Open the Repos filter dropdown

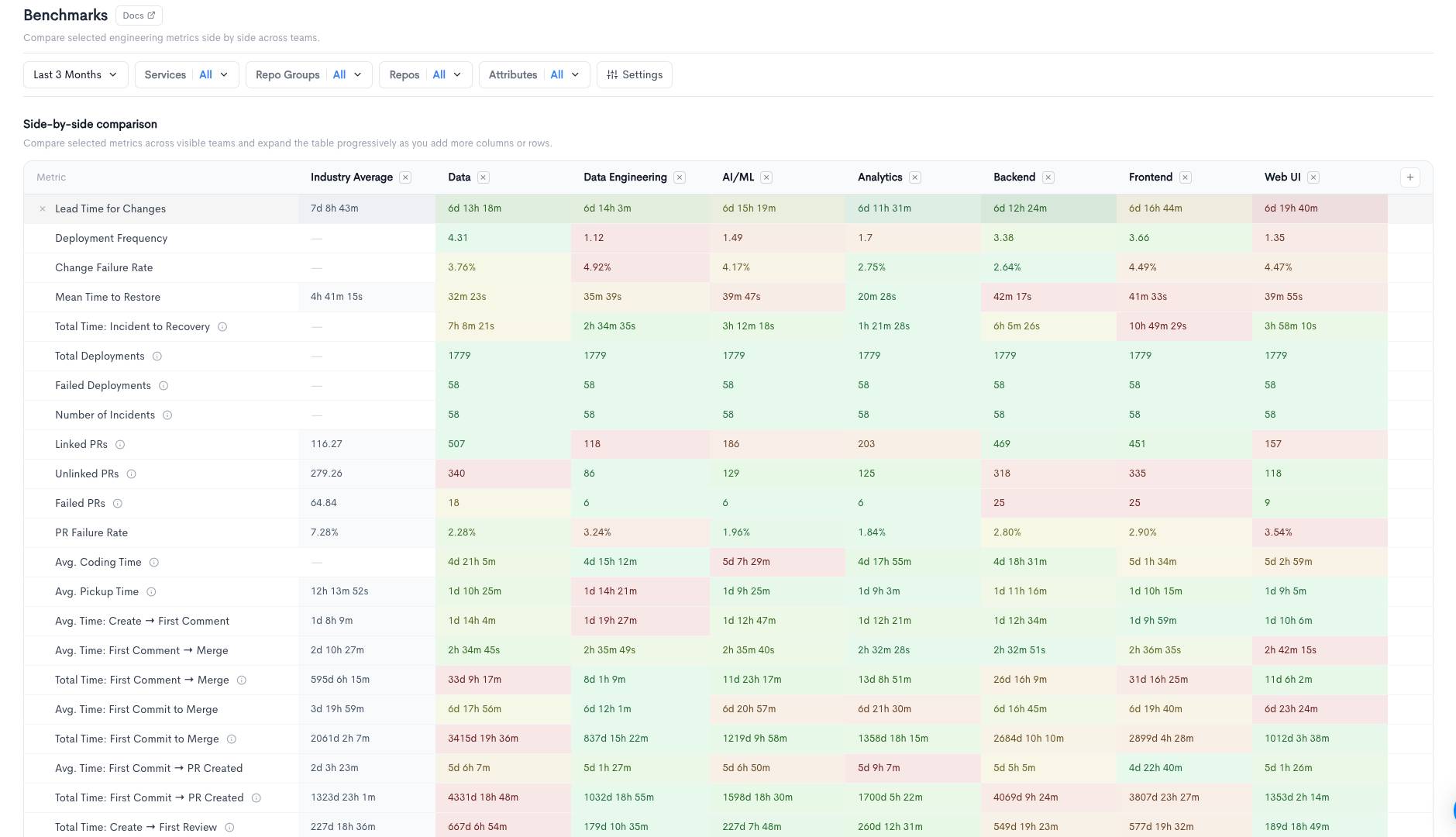(x=425, y=74)
